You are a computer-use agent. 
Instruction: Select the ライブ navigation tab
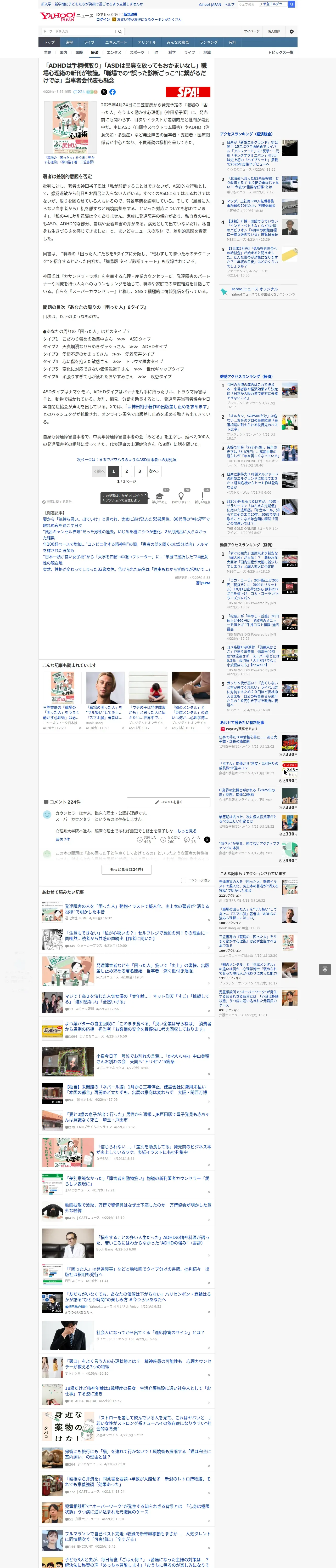(89, 43)
